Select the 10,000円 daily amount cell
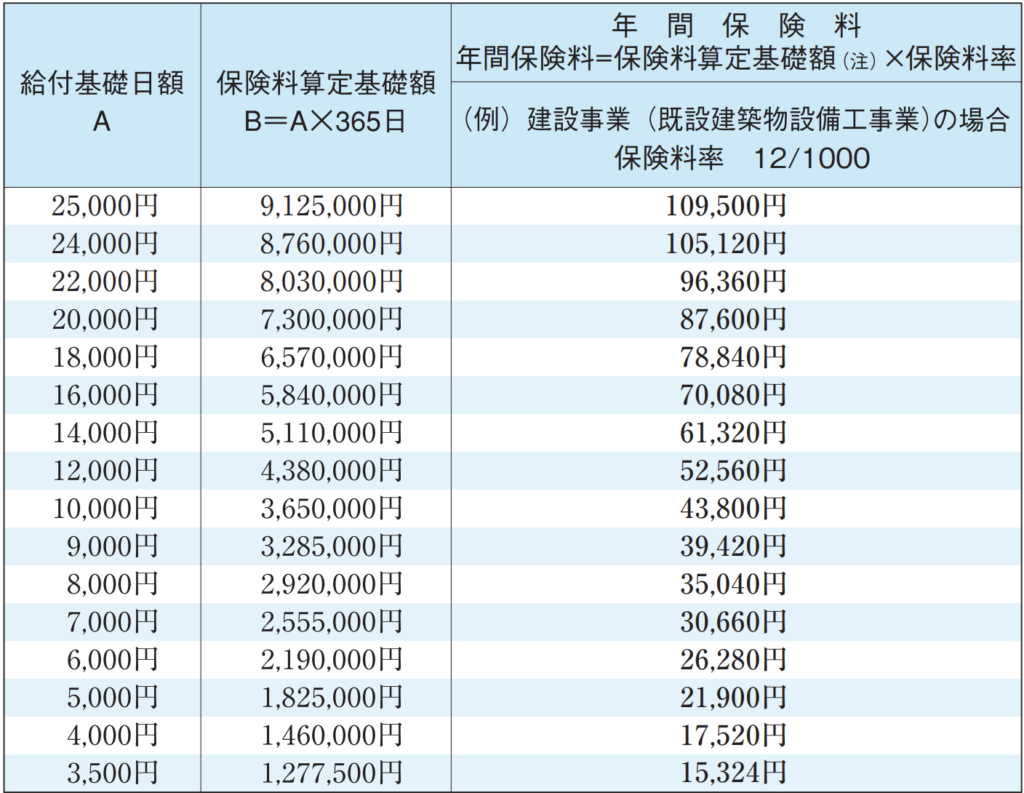1024x793 pixels. click(105, 510)
